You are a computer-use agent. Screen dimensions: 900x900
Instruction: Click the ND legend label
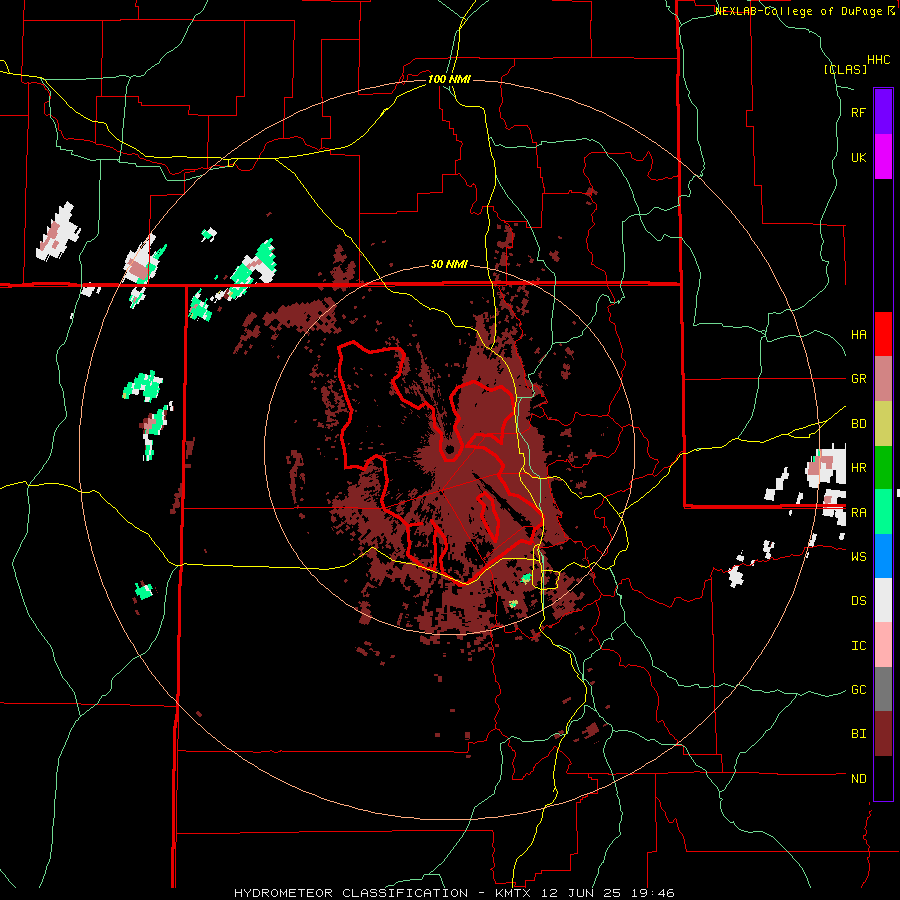858,779
